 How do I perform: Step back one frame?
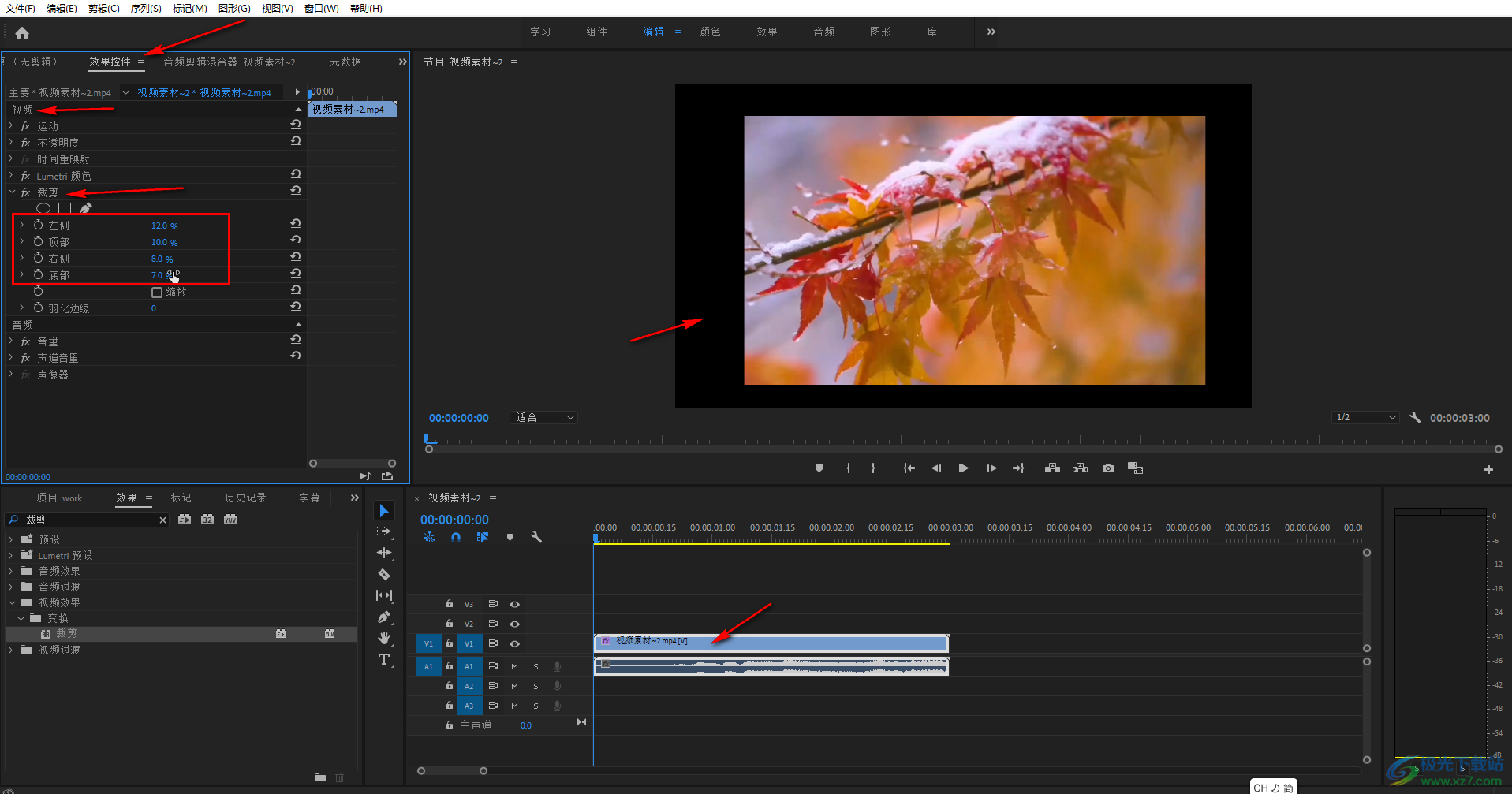[x=936, y=468]
